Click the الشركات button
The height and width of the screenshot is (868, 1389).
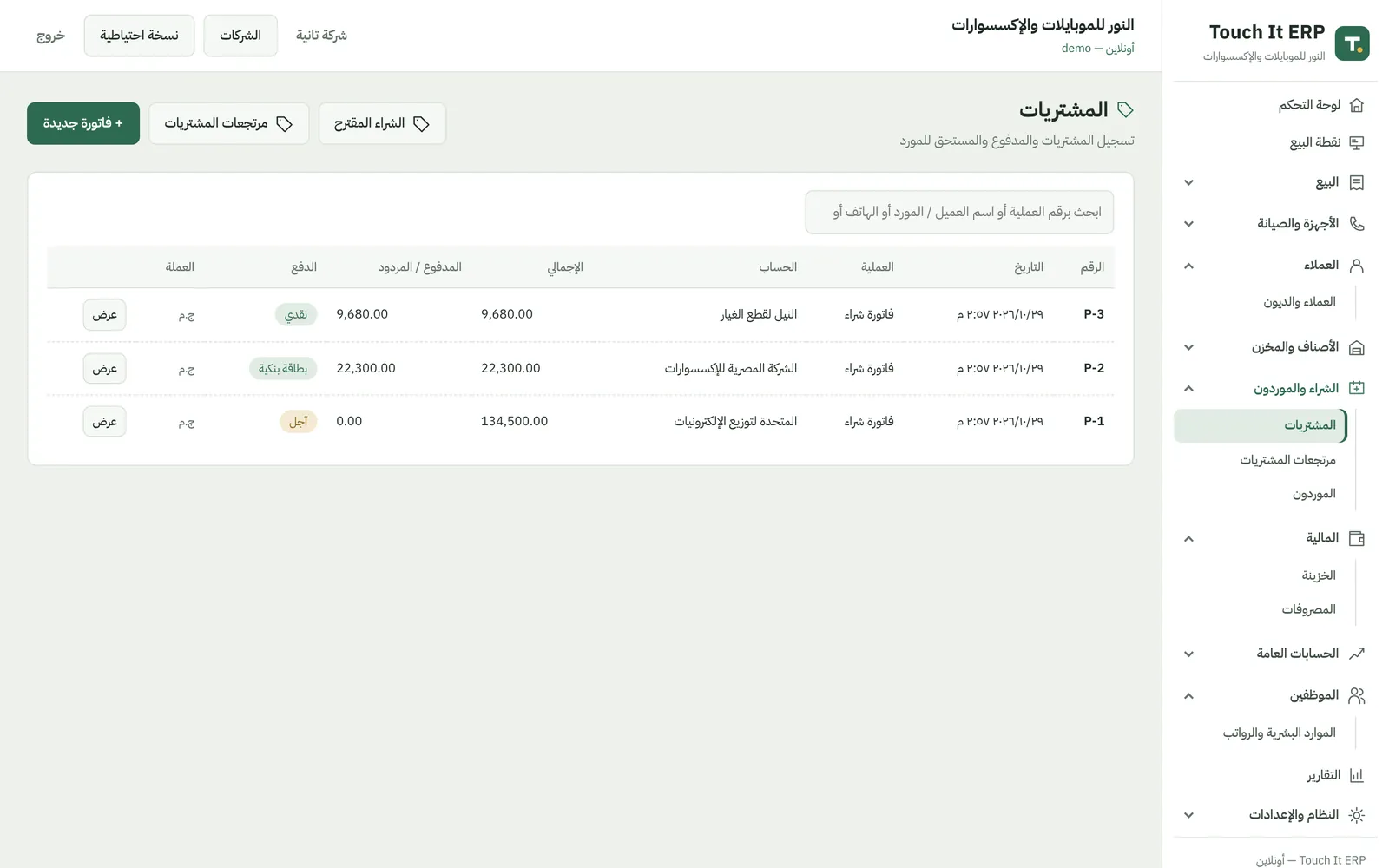click(x=240, y=36)
